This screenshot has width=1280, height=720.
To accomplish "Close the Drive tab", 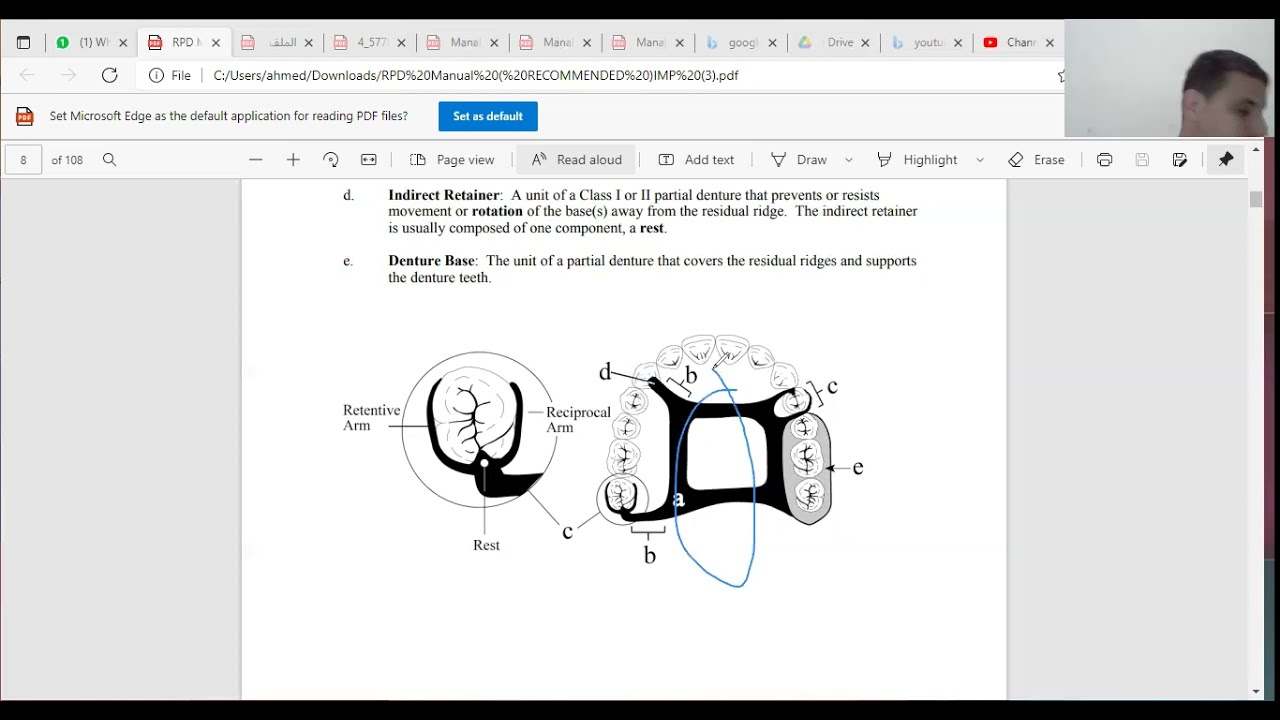I will coord(865,43).
